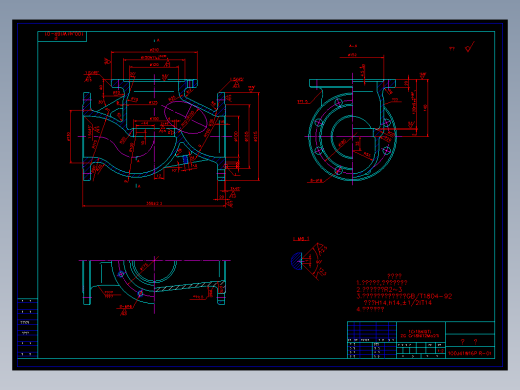
Task: Click the overall length dimension below main view
Action: coord(154,203)
